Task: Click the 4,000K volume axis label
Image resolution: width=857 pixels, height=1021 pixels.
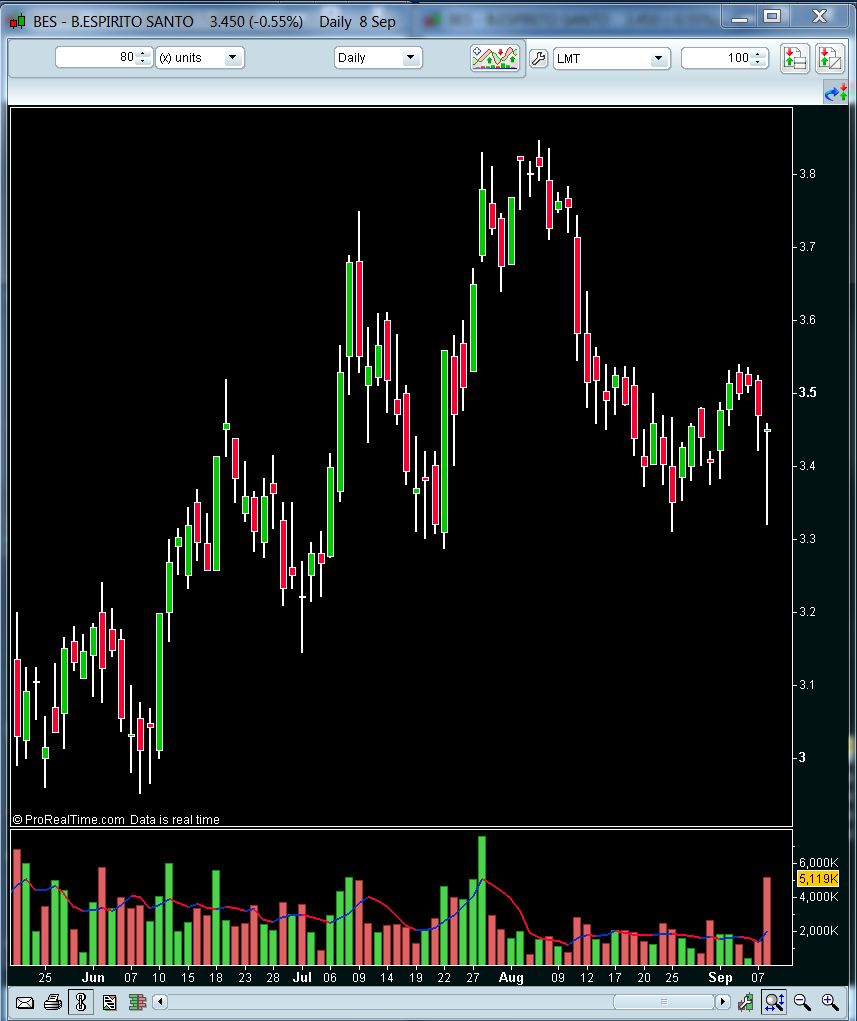Action: click(819, 897)
